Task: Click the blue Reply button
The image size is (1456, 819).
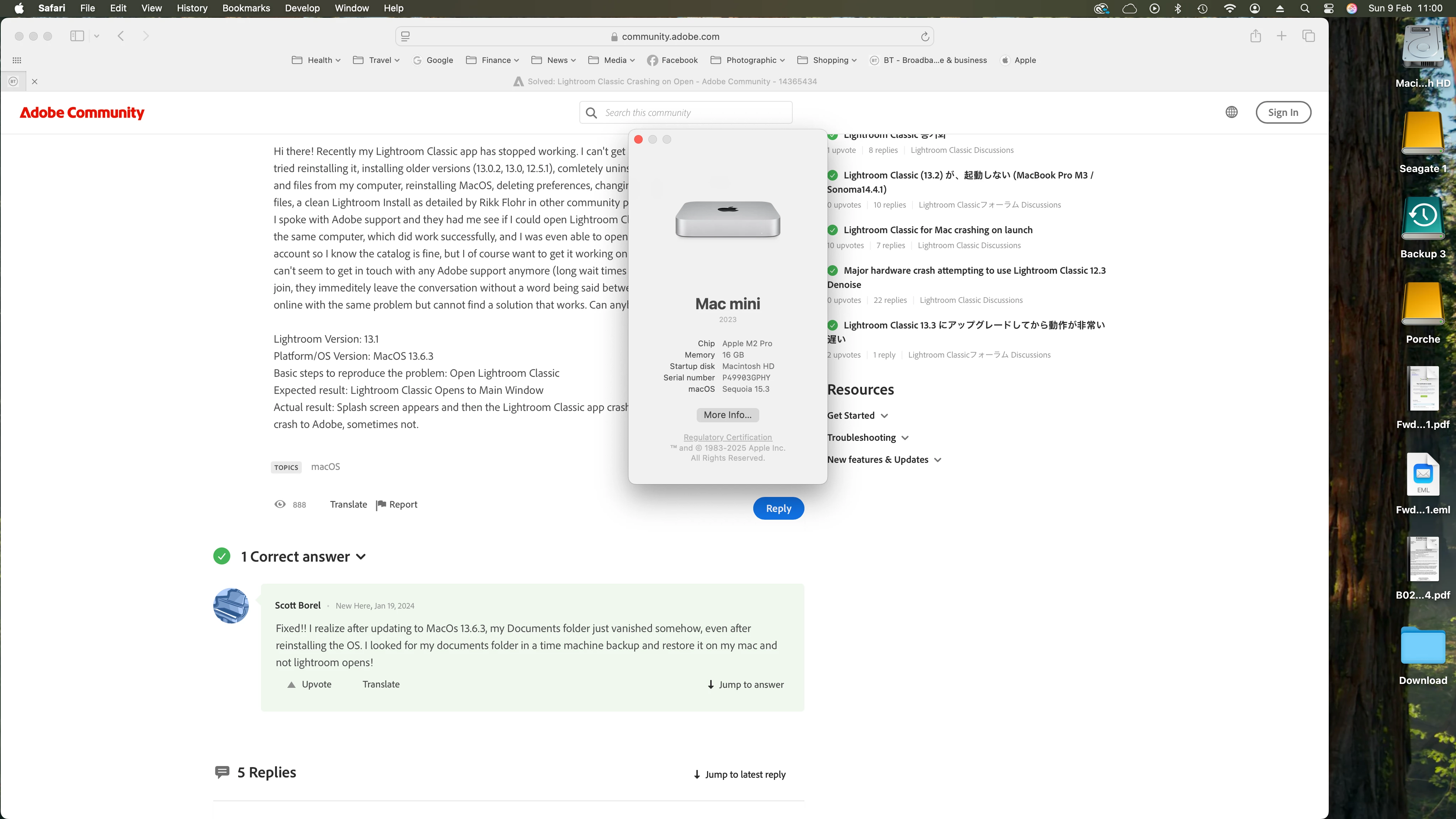Action: [778, 508]
